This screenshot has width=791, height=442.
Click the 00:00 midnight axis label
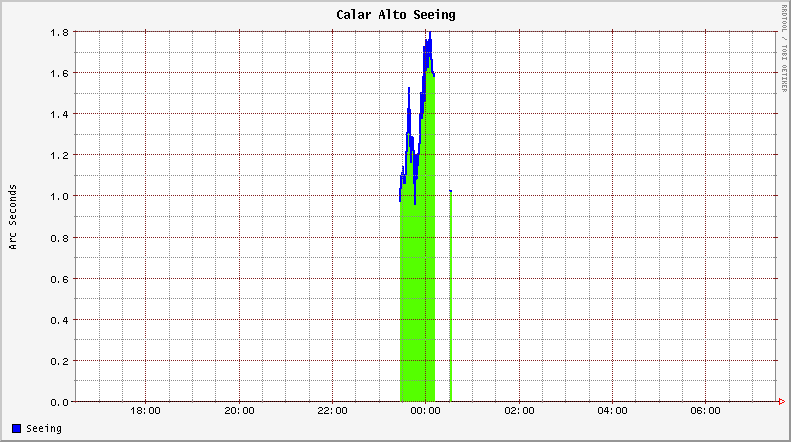pos(426,411)
